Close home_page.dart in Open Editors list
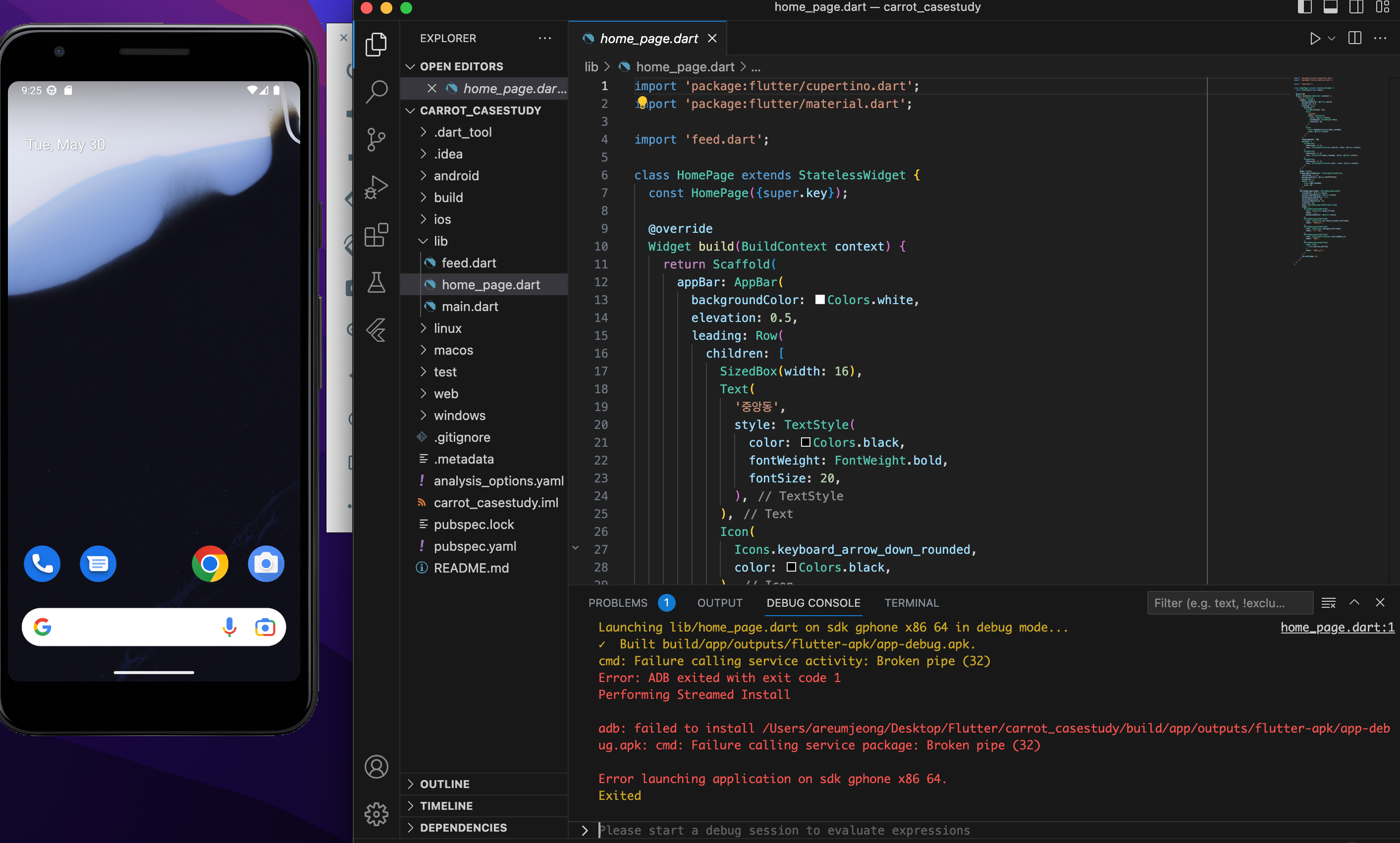The width and height of the screenshot is (1400, 843). 432,88
